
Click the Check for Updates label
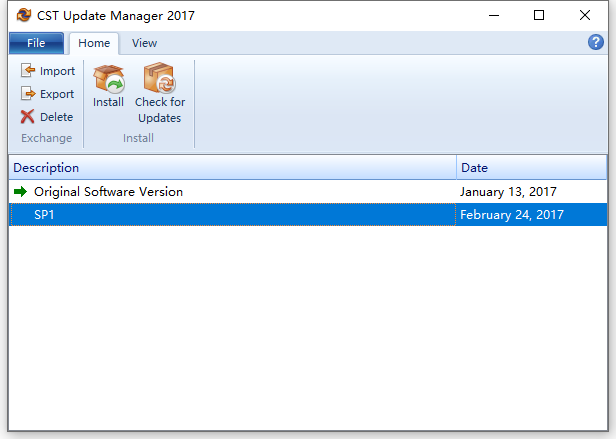pos(160,110)
